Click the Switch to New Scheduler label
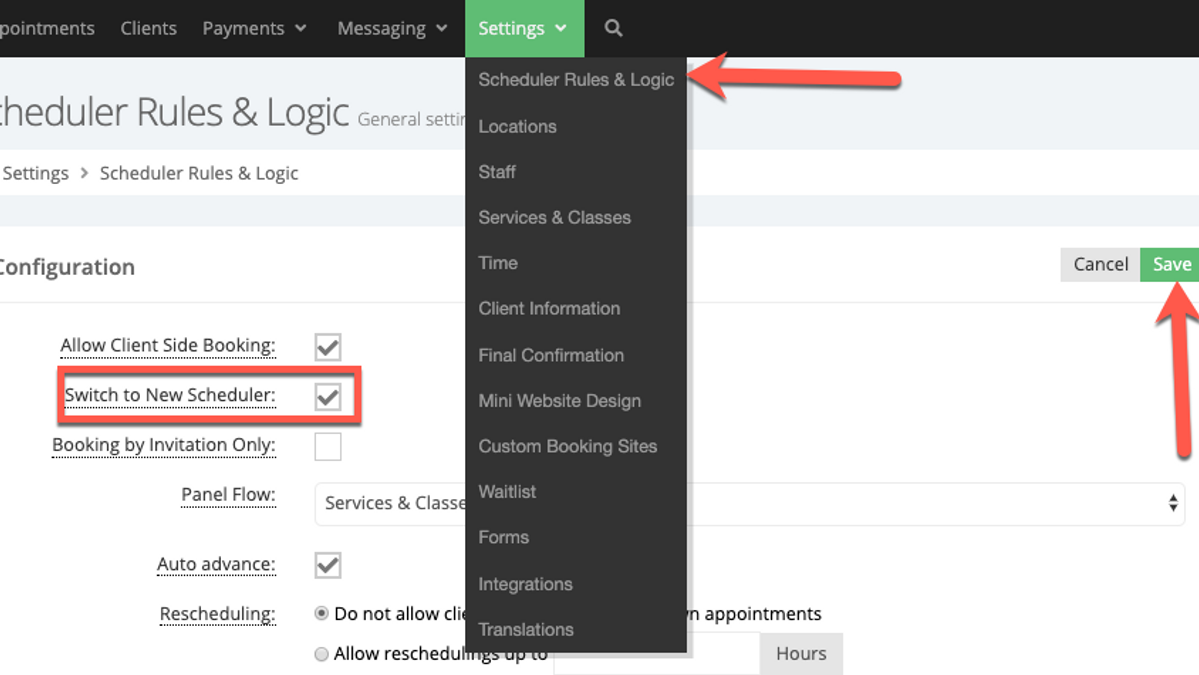Viewport: 1199px width, 675px height. (170, 395)
